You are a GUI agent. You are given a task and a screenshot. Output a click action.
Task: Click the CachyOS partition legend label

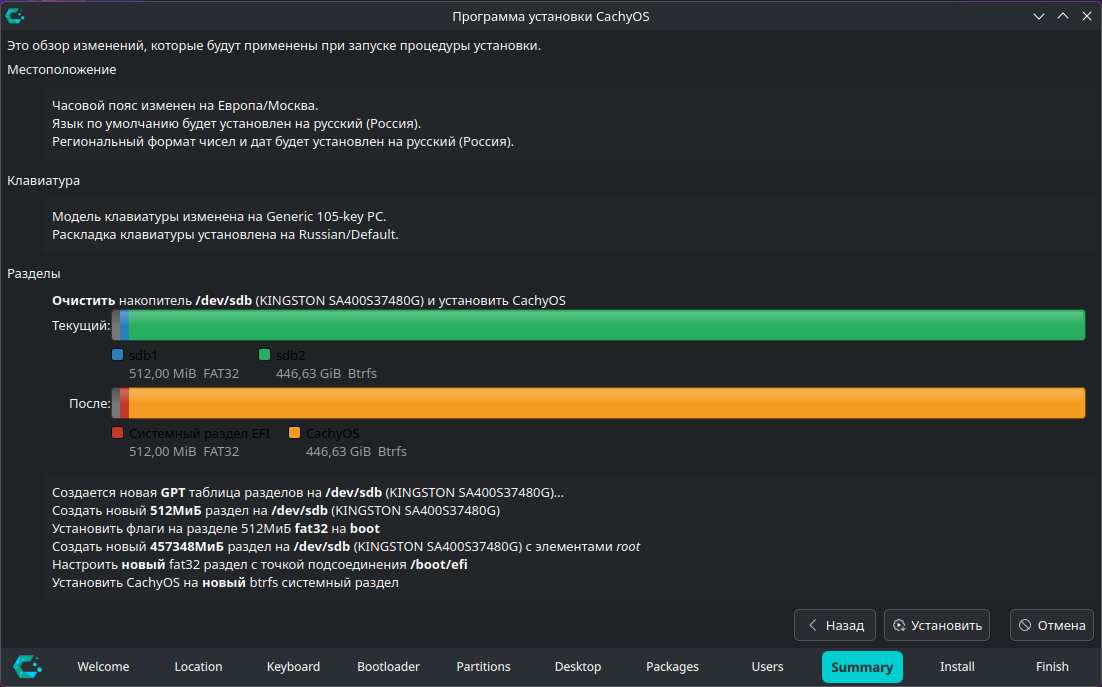tap(332, 433)
